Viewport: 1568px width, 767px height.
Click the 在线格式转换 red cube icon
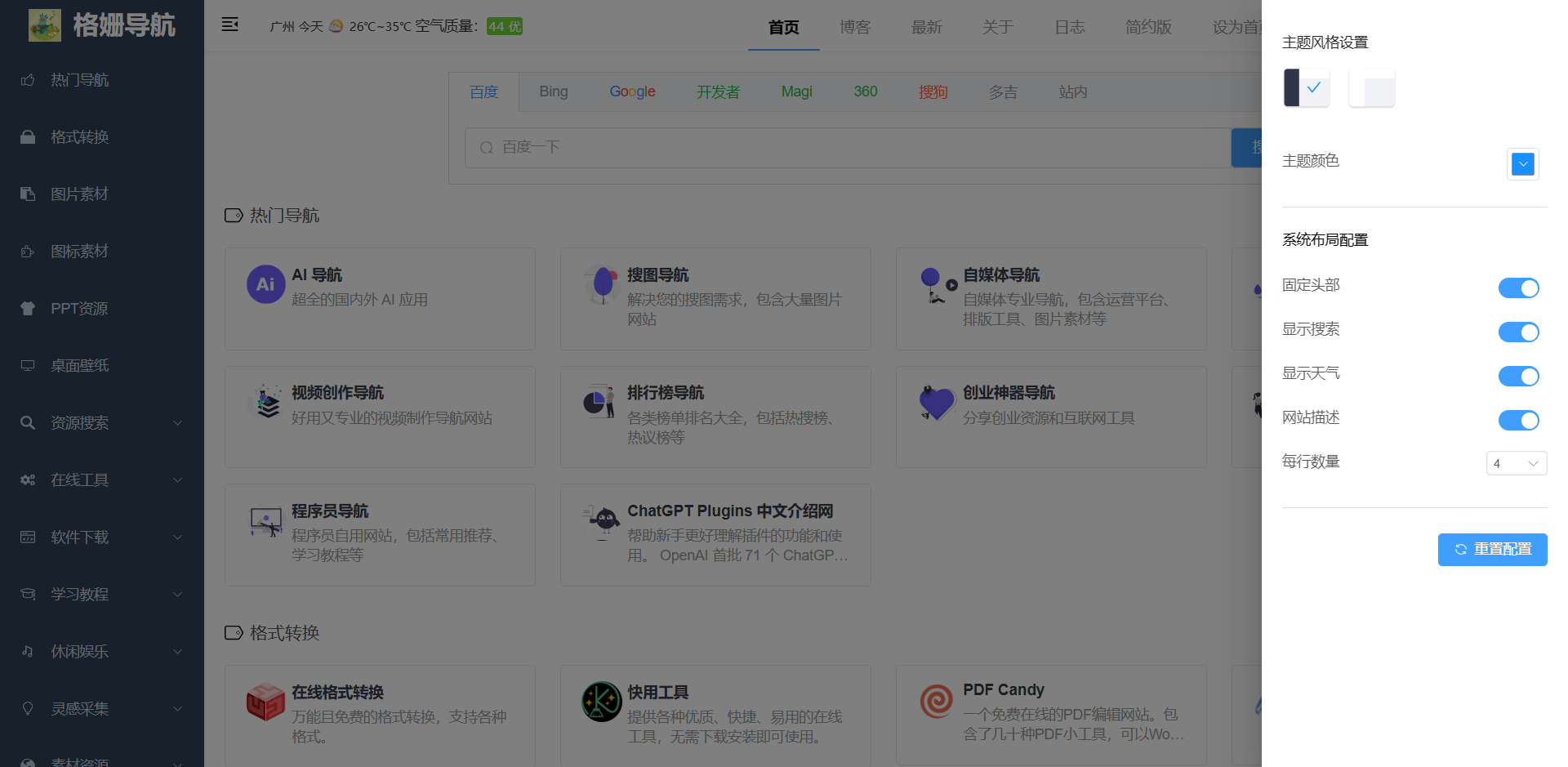(x=266, y=702)
